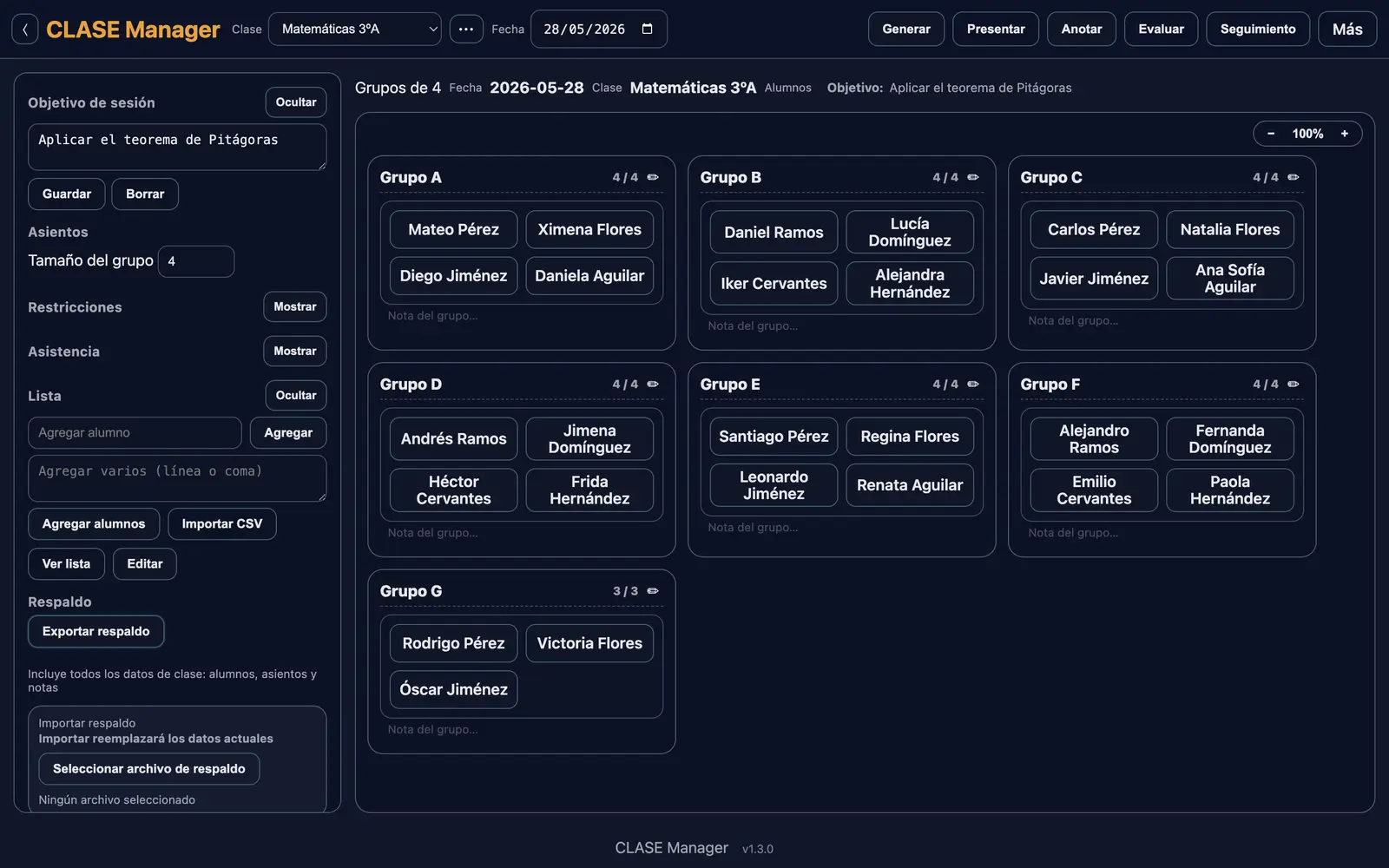Viewport: 1389px width, 868px height.
Task: Click Grupo E edit pencil icon
Action: click(973, 384)
